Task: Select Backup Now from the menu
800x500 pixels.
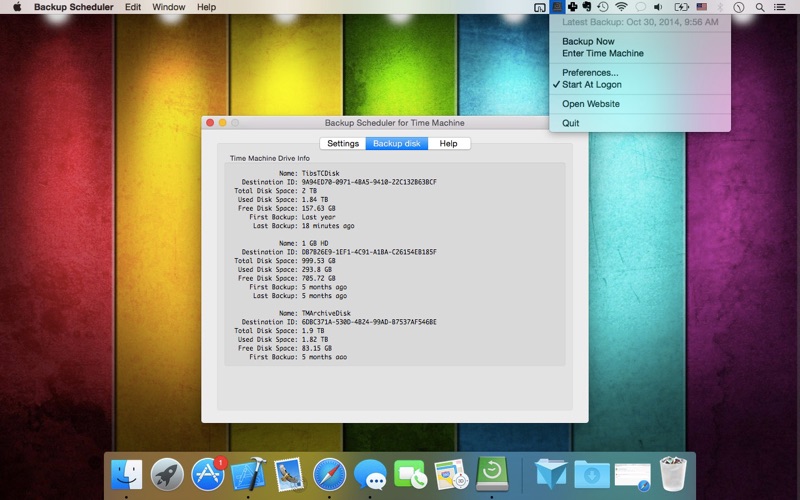Action: coord(588,41)
